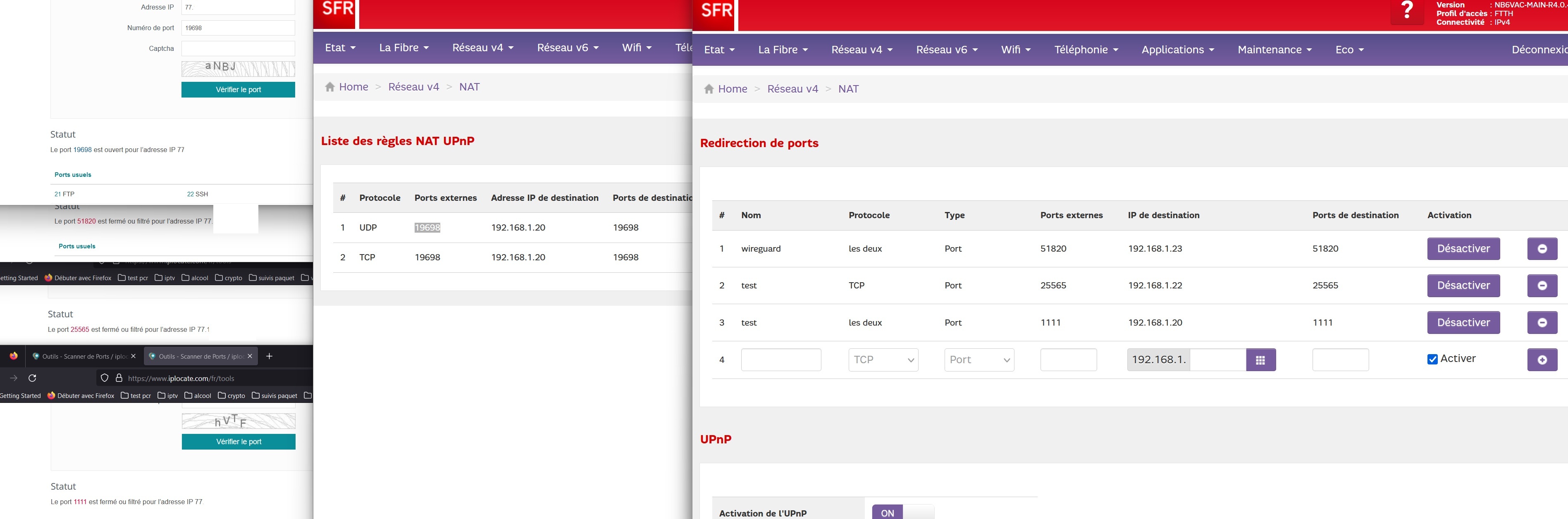Open a new Firefox tab with plus icon
The image size is (1568, 519).
point(269,356)
